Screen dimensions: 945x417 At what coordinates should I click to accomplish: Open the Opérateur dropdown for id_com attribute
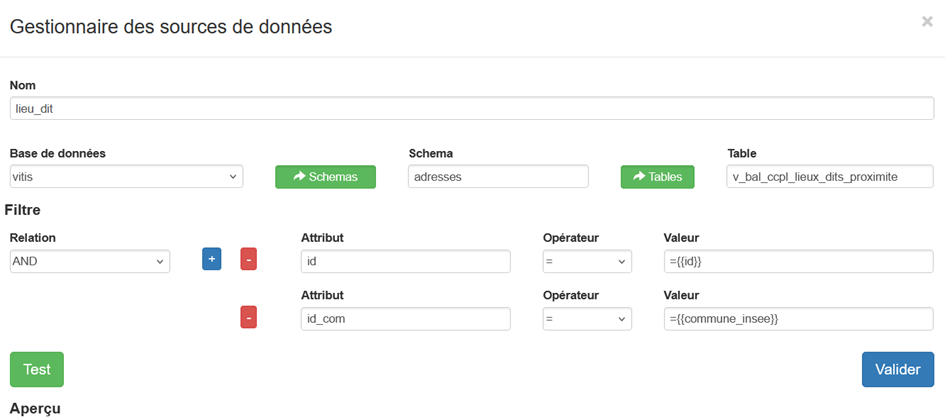pyautogui.click(x=587, y=318)
